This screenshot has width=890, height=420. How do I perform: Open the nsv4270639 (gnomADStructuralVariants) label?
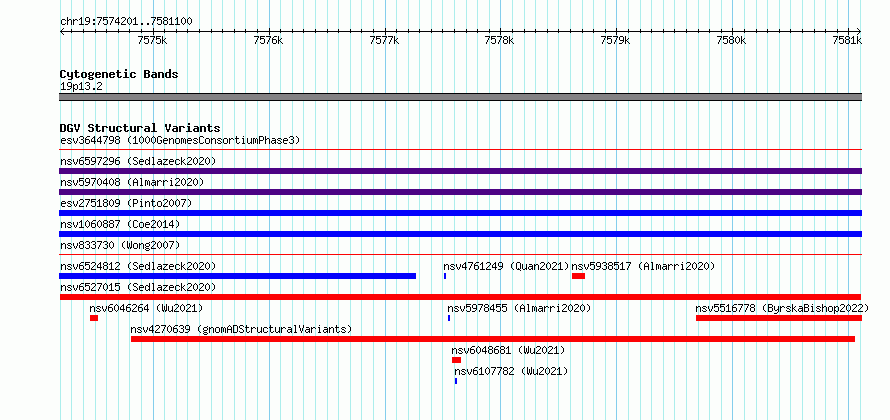coord(241,329)
